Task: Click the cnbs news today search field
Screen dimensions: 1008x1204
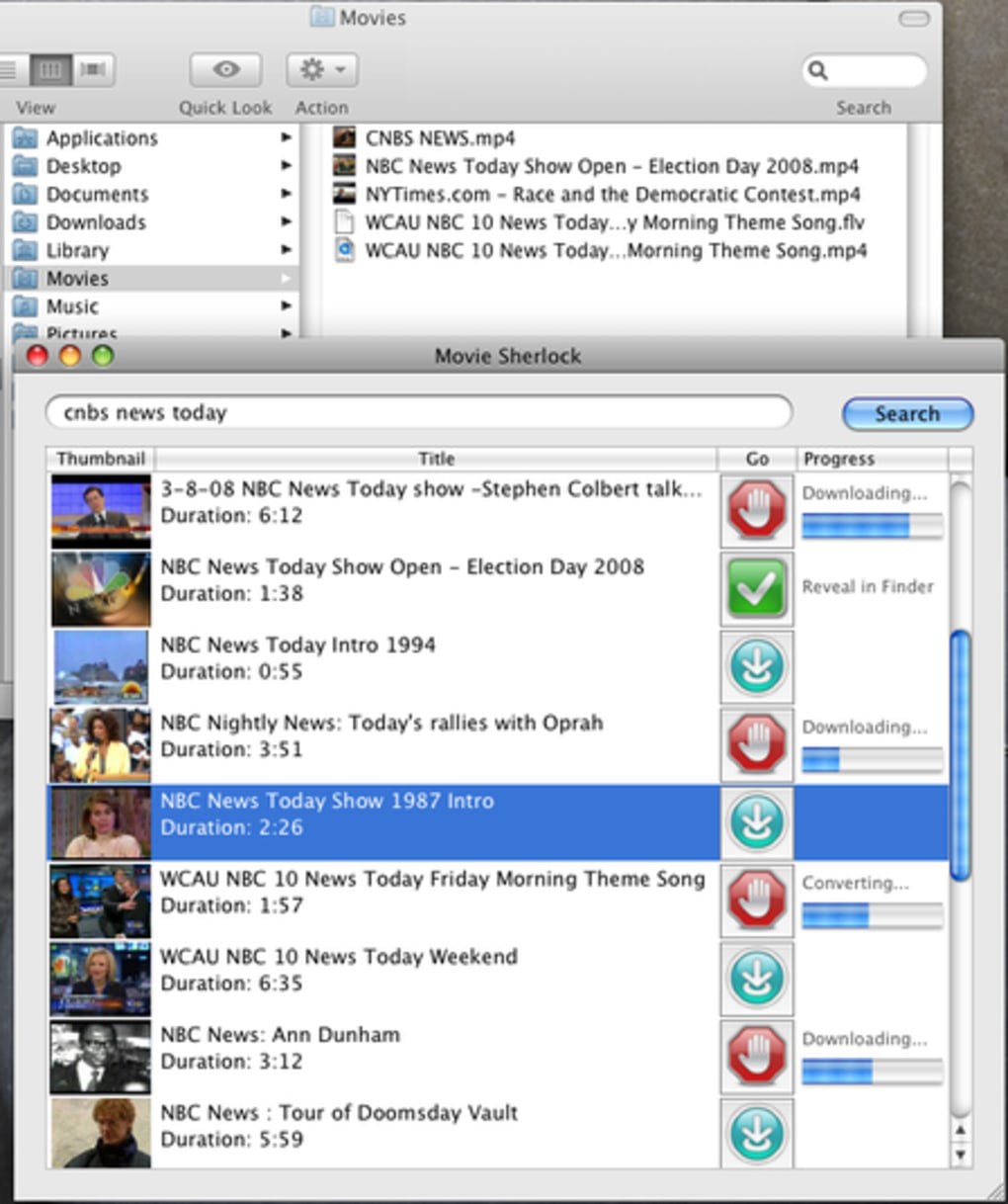Action: tap(419, 412)
